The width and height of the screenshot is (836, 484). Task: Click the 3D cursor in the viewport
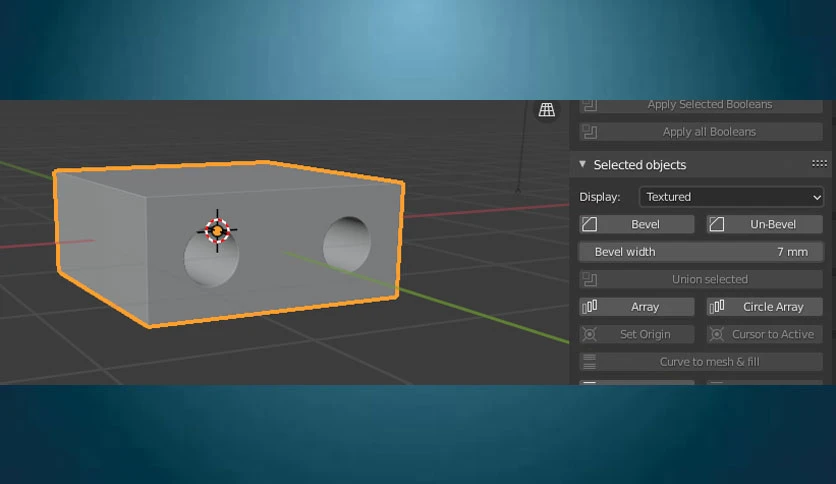coord(217,231)
